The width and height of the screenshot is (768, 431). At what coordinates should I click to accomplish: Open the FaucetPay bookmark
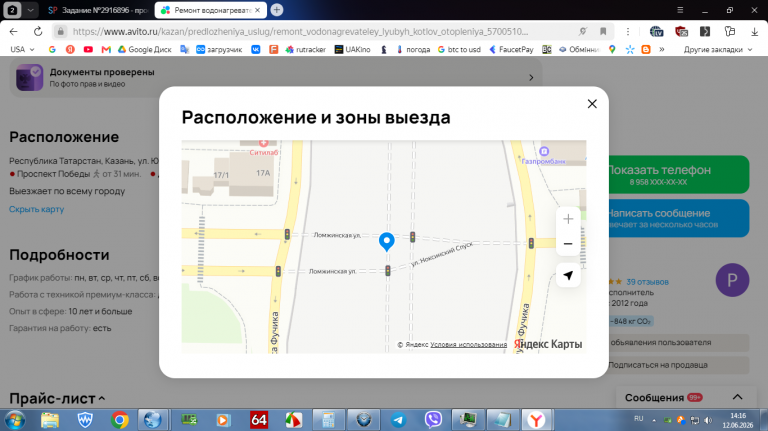tap(511, 49)
